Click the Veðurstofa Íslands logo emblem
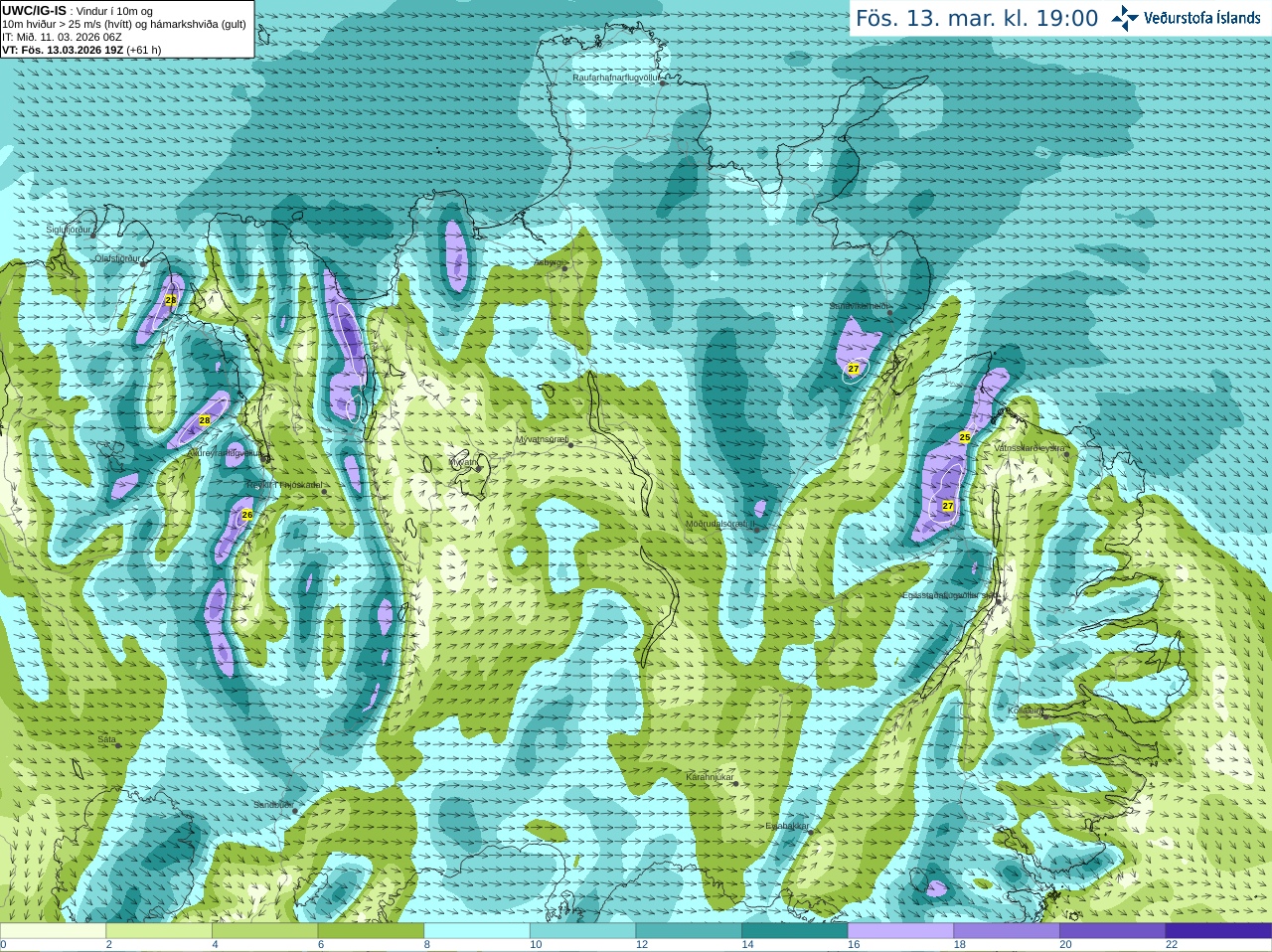This screenshot has width=1272, height=952. [1125, 18]
